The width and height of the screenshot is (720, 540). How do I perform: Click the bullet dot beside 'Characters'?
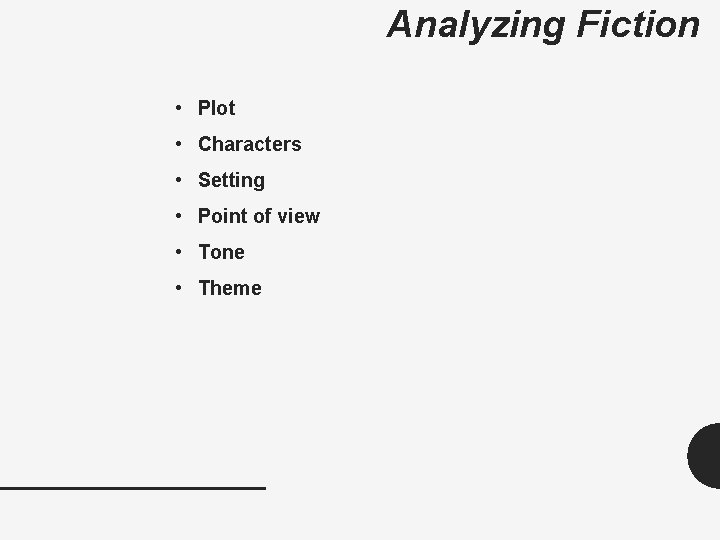[x=179, y=144]
